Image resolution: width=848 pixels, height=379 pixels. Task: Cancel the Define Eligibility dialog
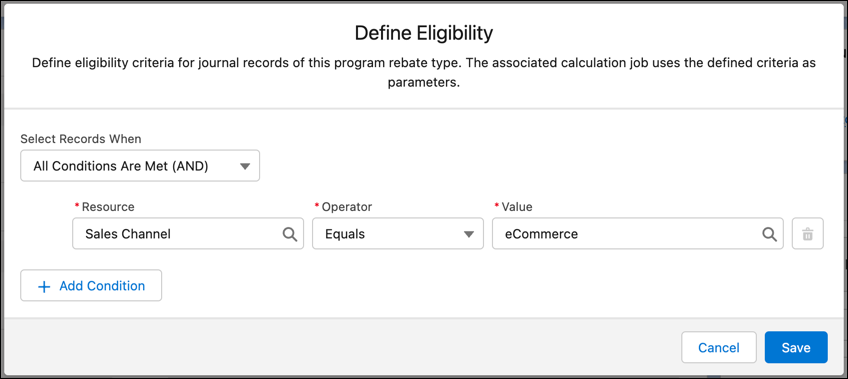pyautogui.click(x=719, y=347)
